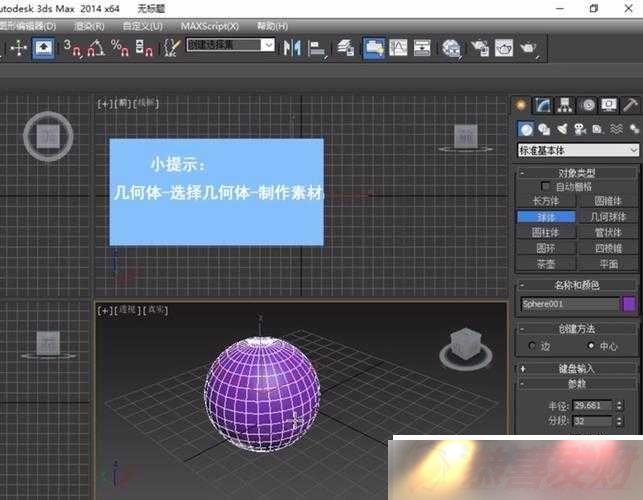Click the Sphere001 name field
Screen dimensions: 643x500
570,304
